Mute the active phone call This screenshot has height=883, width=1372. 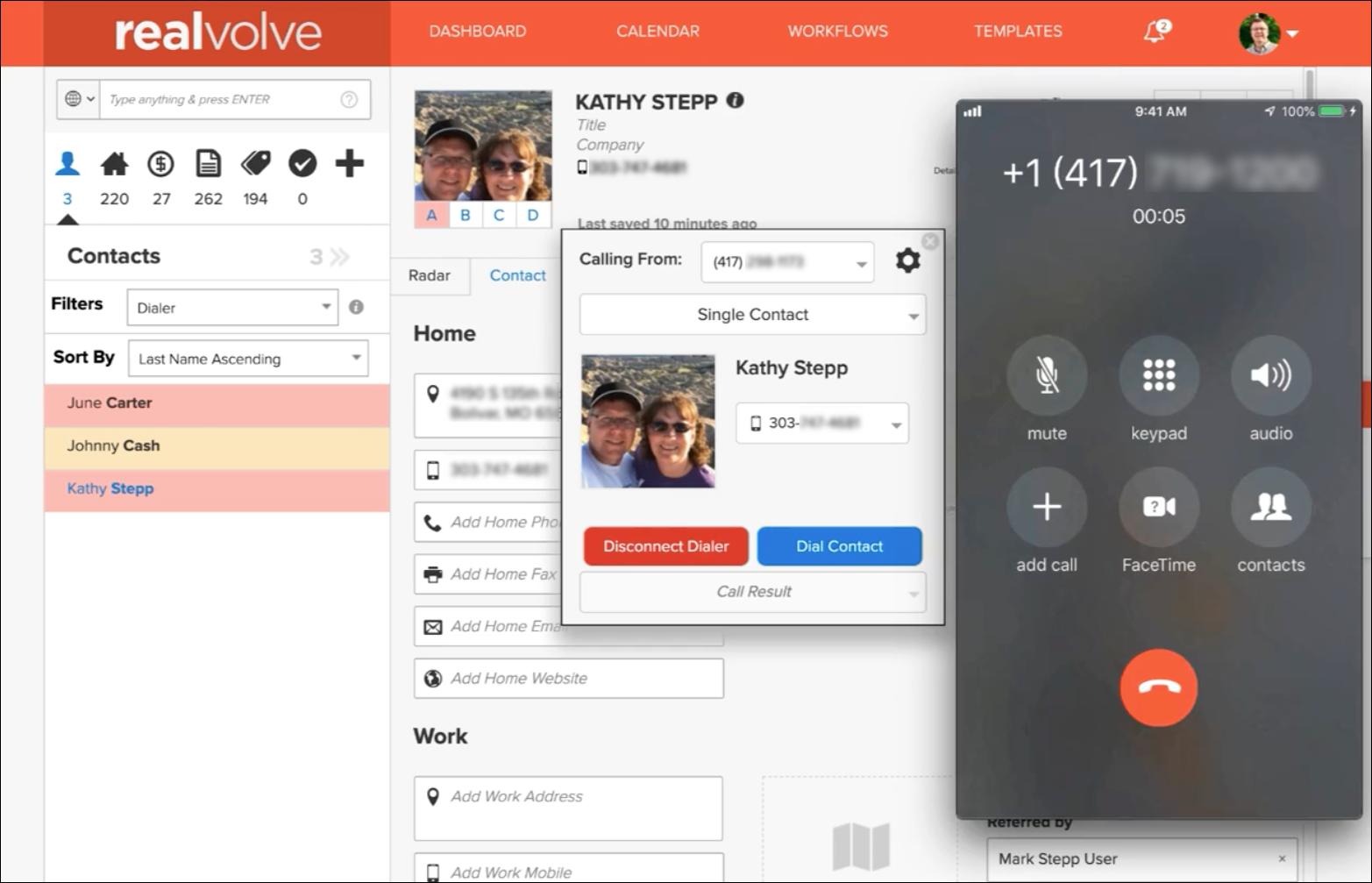(x=1047, y=374)
